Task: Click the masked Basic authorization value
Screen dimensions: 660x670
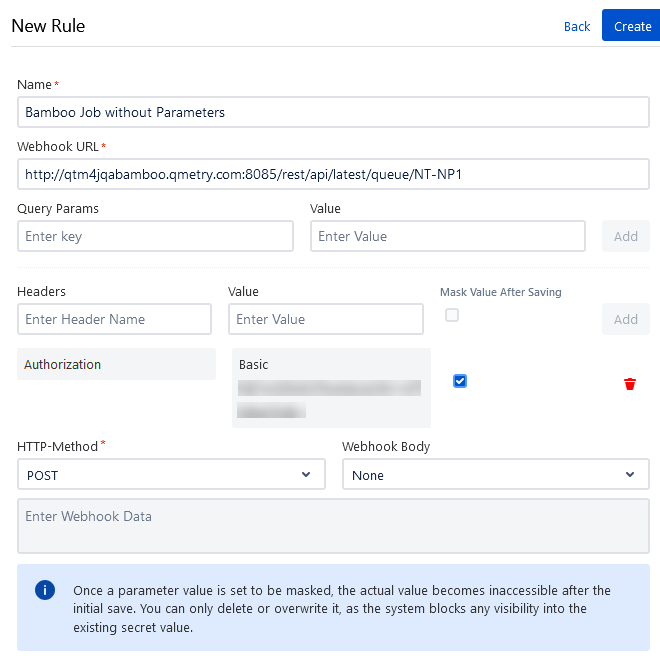Action: [330, 388]
